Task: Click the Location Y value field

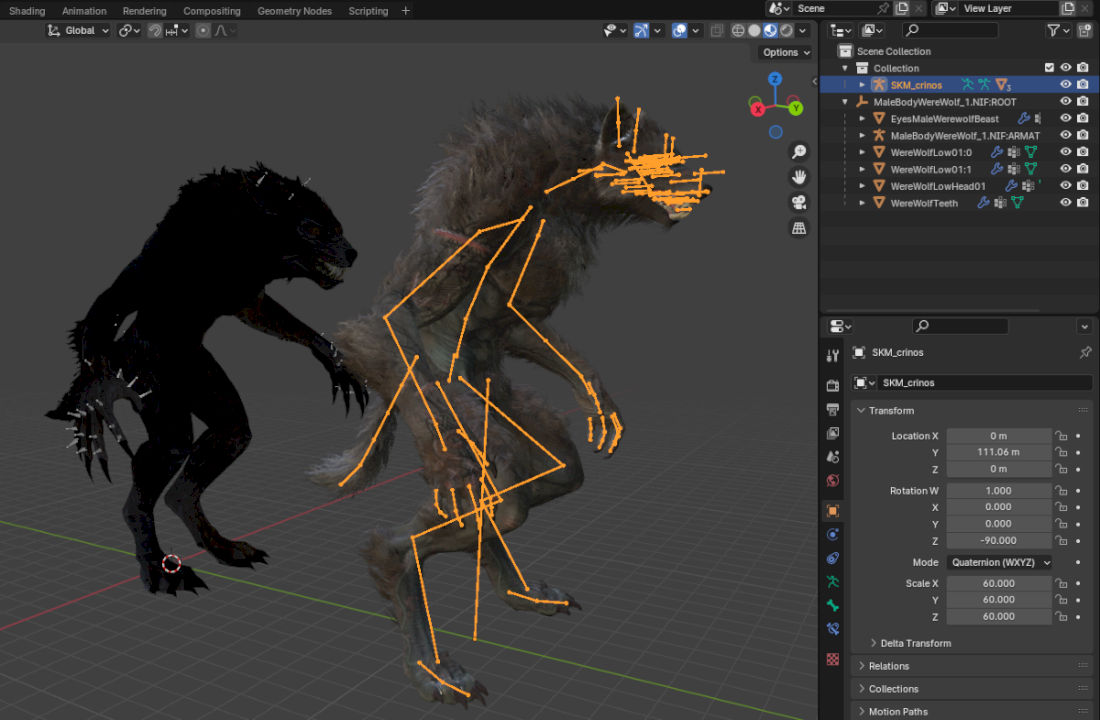Action: [x=999, y=453]
